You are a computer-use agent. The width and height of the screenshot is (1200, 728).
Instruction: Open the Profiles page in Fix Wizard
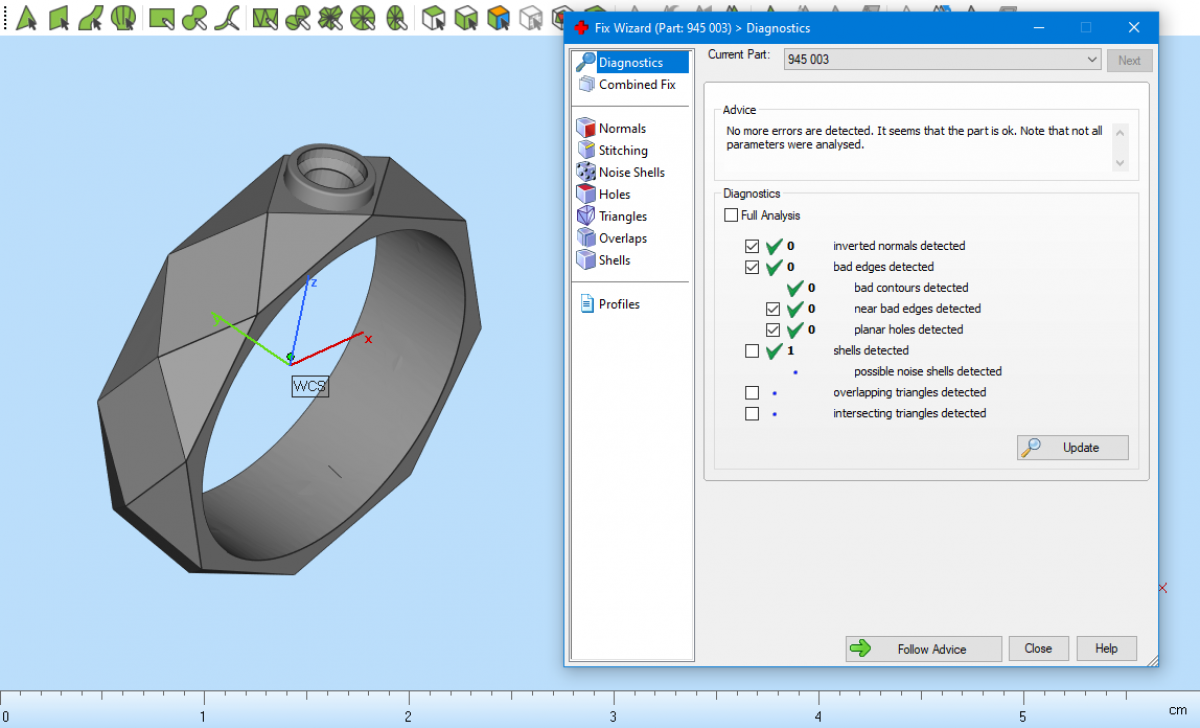[x=619, y=304]
